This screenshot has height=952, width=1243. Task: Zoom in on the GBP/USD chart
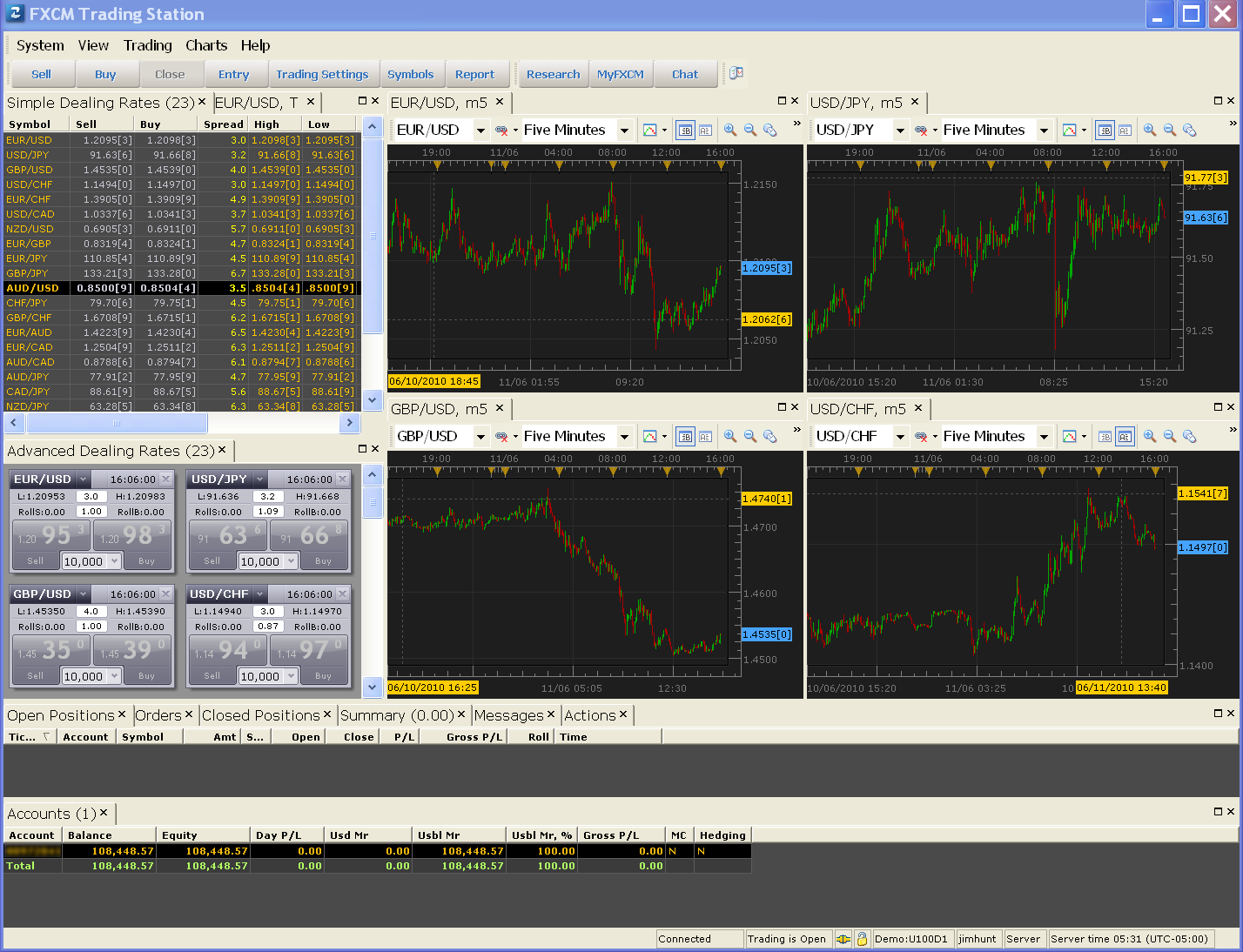point(730,436)
